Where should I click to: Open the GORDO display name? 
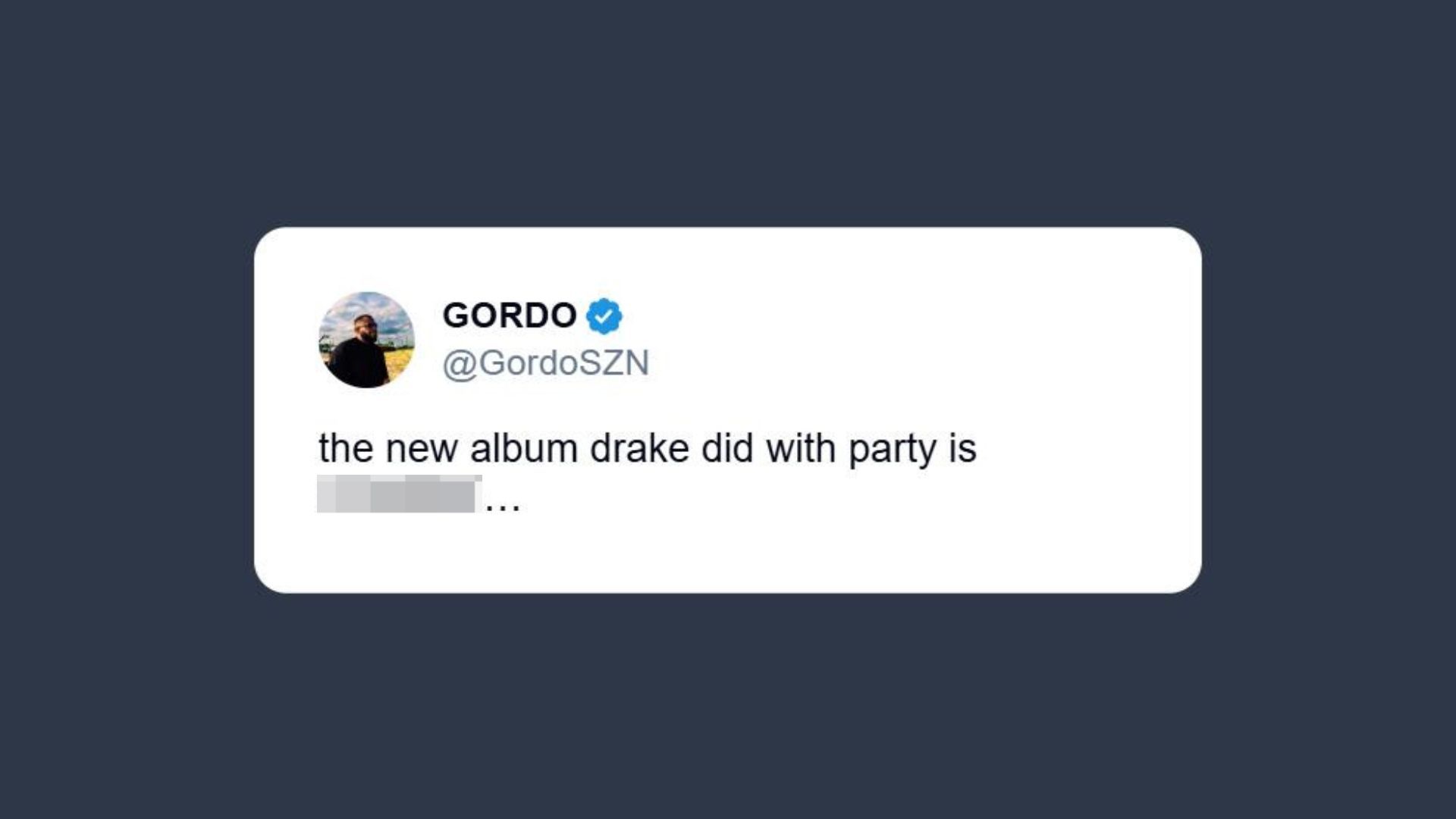click(510, 315)
